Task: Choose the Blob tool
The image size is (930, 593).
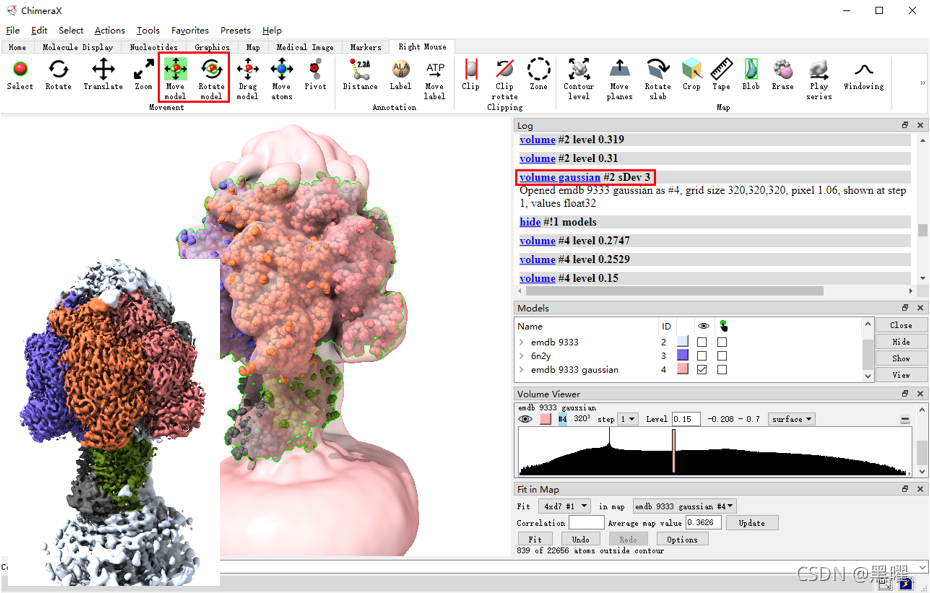Action: point(751,75)
